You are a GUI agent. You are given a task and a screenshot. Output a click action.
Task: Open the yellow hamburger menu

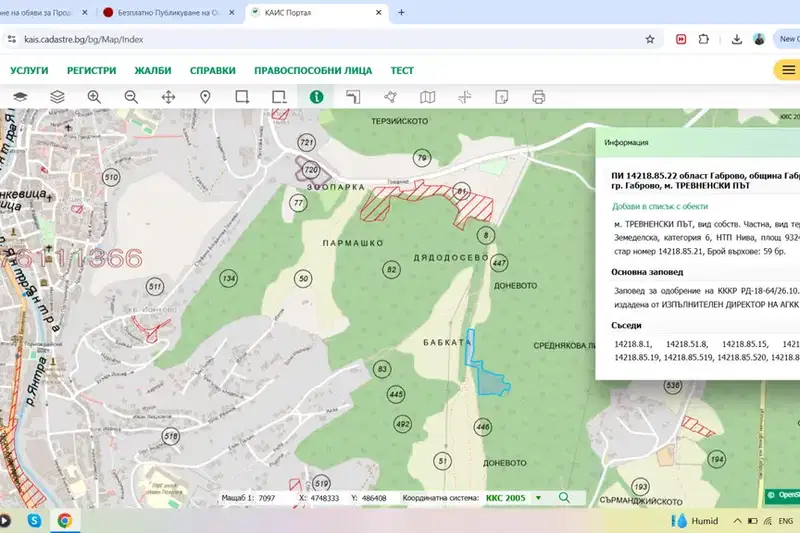click(788, 70)
